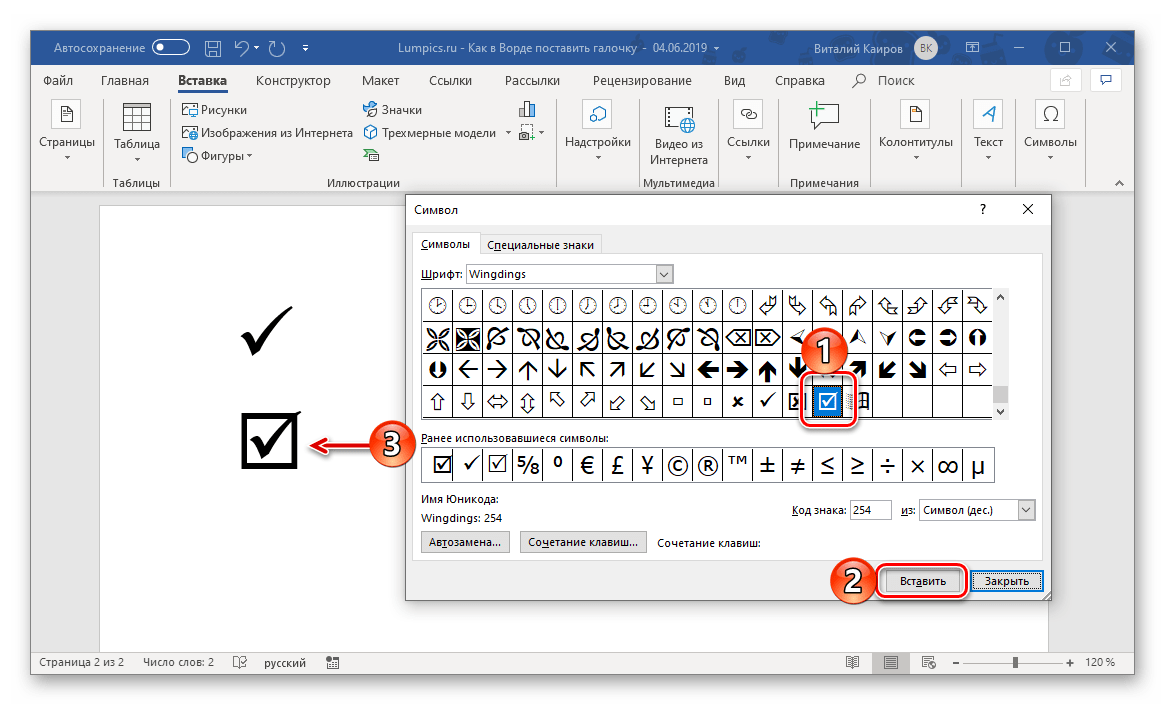Open the Ссылки links group dropdown
The height and width of the screenshot is (705, 1165).
[x=748, y=131]
